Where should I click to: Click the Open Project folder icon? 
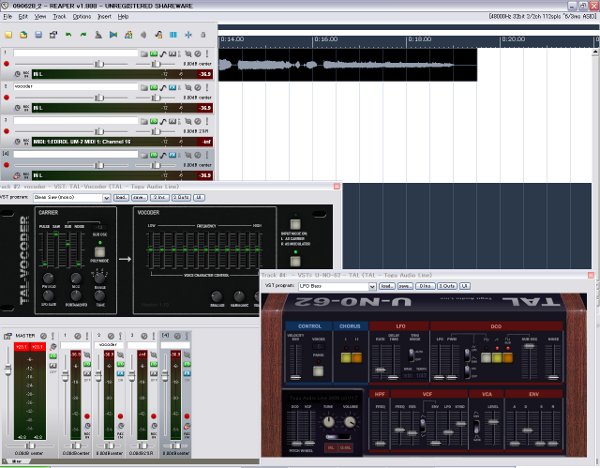(23, 35)
